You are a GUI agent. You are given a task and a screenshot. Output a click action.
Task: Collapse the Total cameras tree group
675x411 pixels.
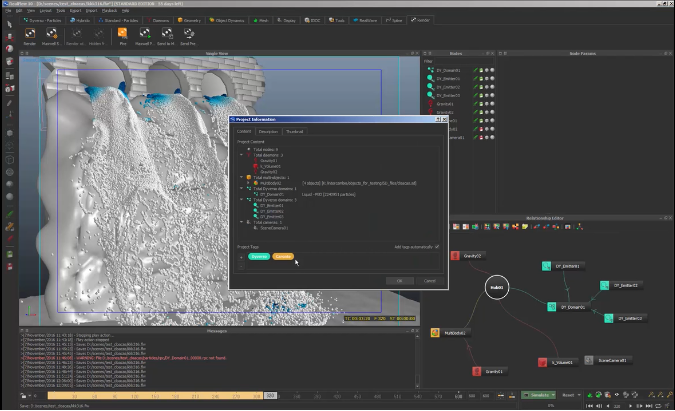(242, 222)
